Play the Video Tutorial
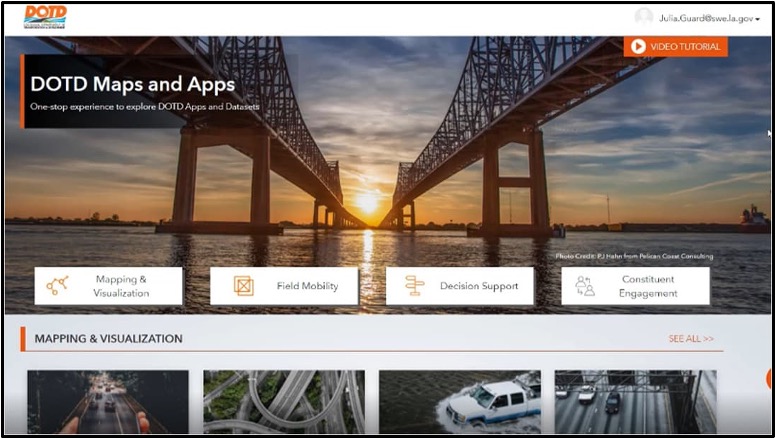 click(676, 47)
